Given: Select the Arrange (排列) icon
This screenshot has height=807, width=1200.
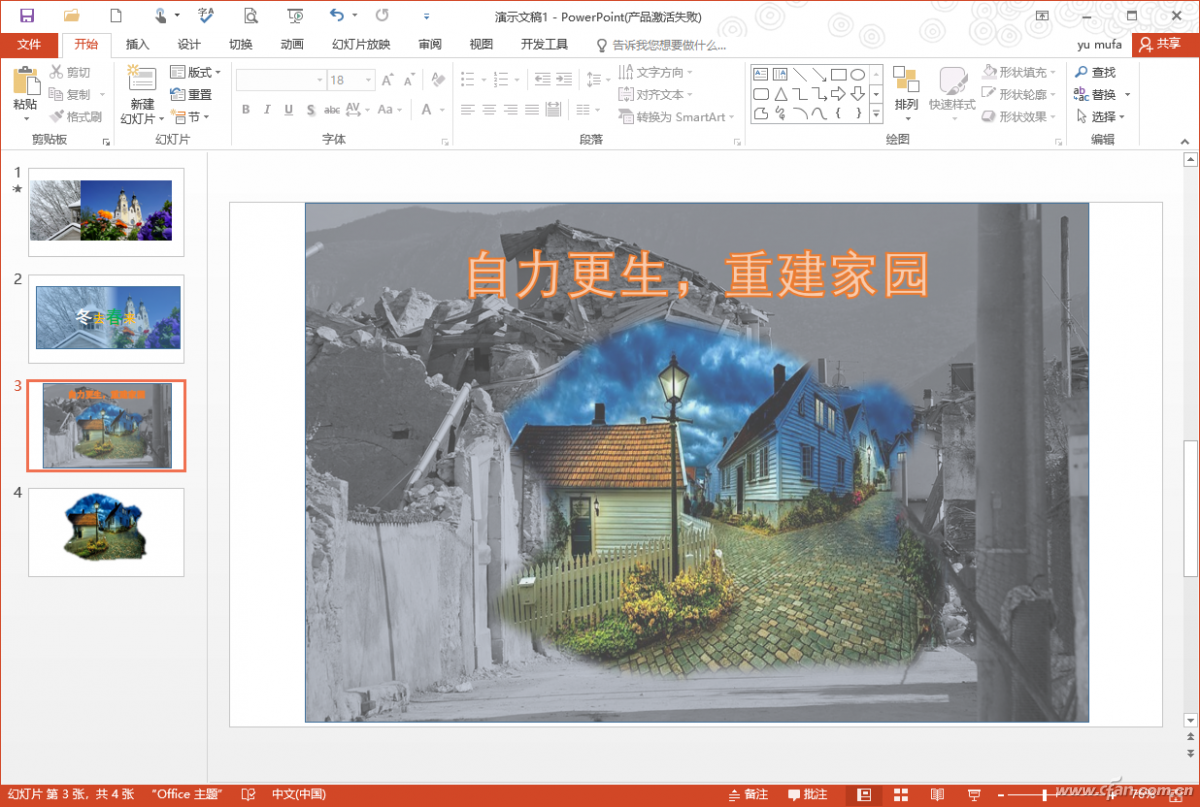Looking at the screenshot, I should pos(906,80).
